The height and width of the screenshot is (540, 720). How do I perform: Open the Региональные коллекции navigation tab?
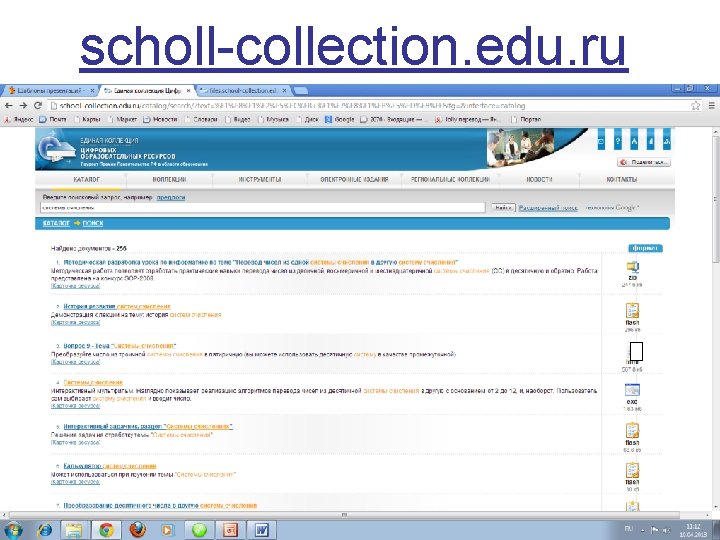point(450,180)
